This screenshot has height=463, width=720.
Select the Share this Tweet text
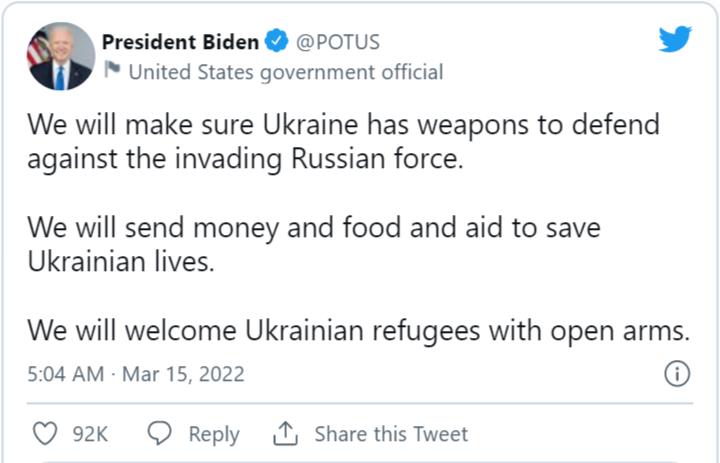tap(391, 434)
